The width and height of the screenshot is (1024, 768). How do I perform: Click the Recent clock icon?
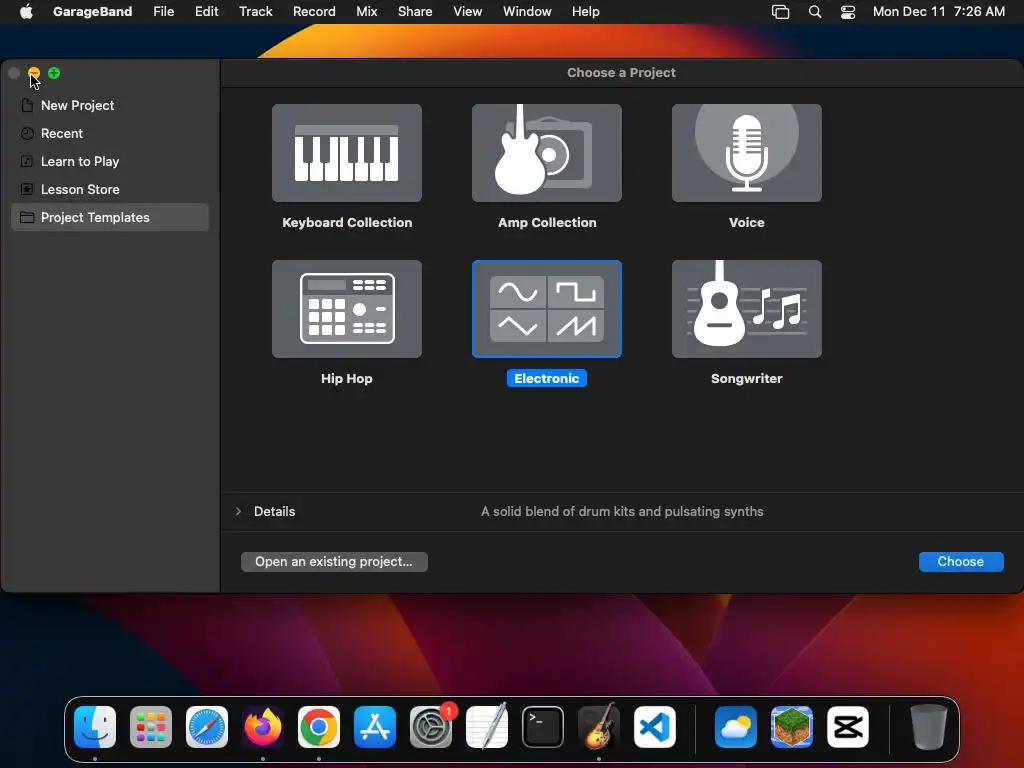coord(27,133)
